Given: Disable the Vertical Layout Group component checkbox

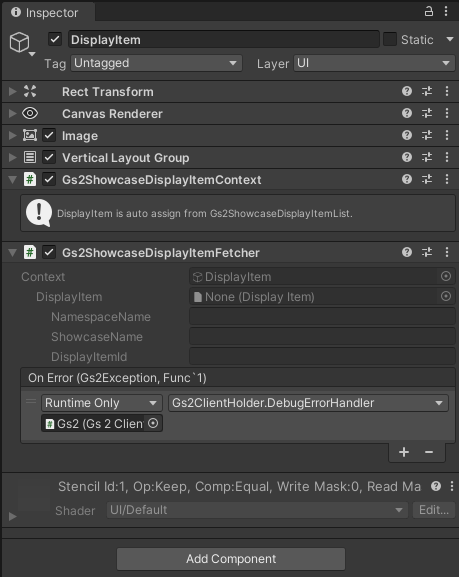Looking at the screenshot, I should [49, 157].
